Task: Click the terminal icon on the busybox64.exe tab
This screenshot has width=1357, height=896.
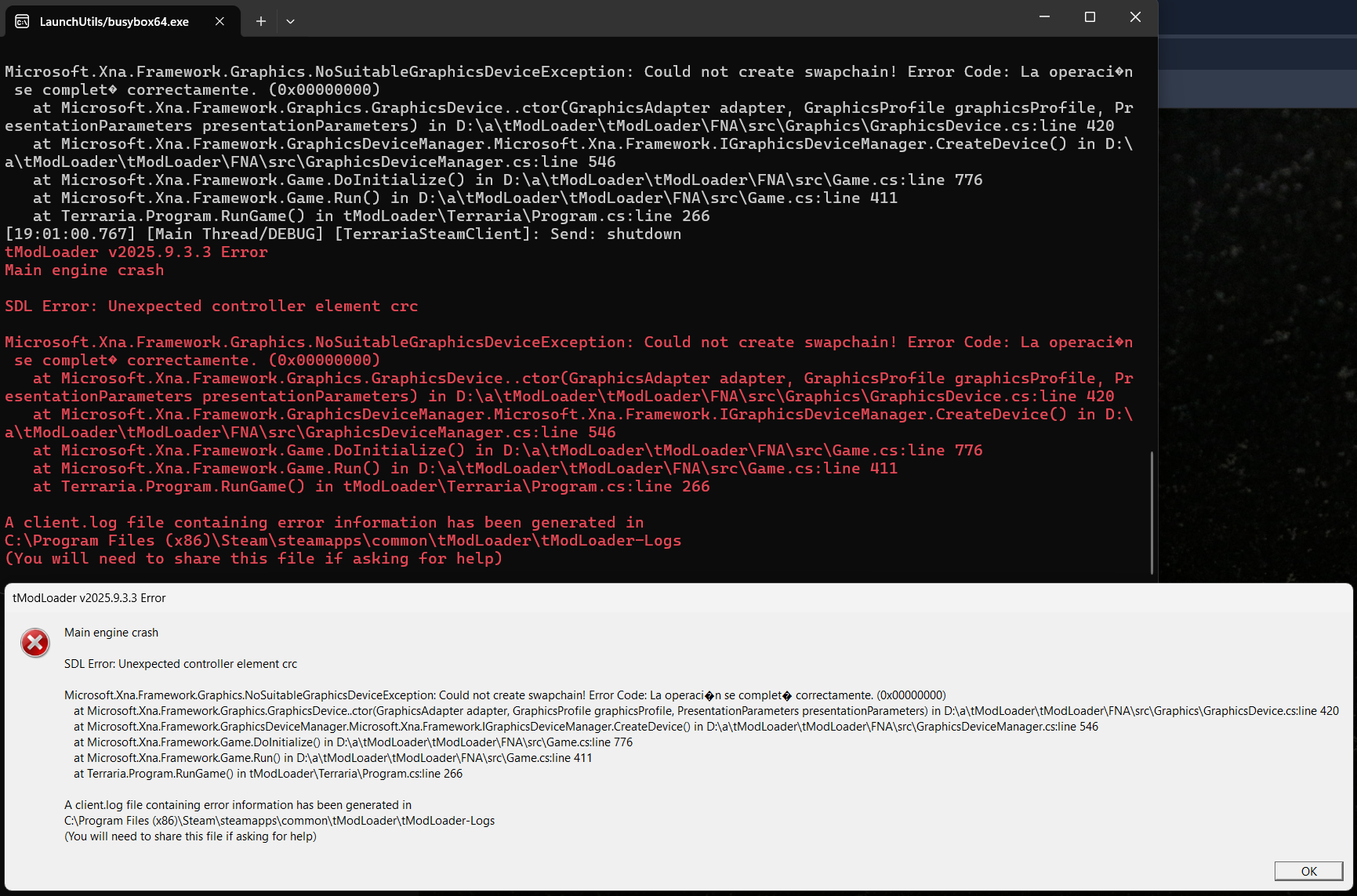Action: 22,21
